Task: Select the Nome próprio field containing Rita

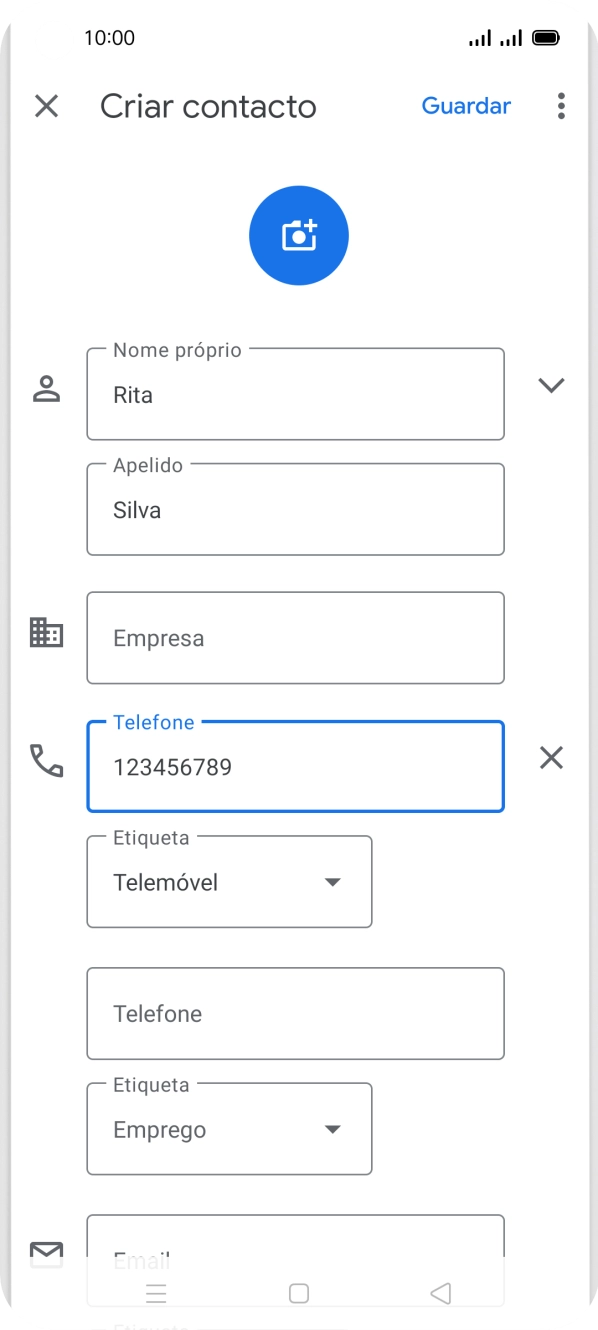Action: [x=295, y=394]
